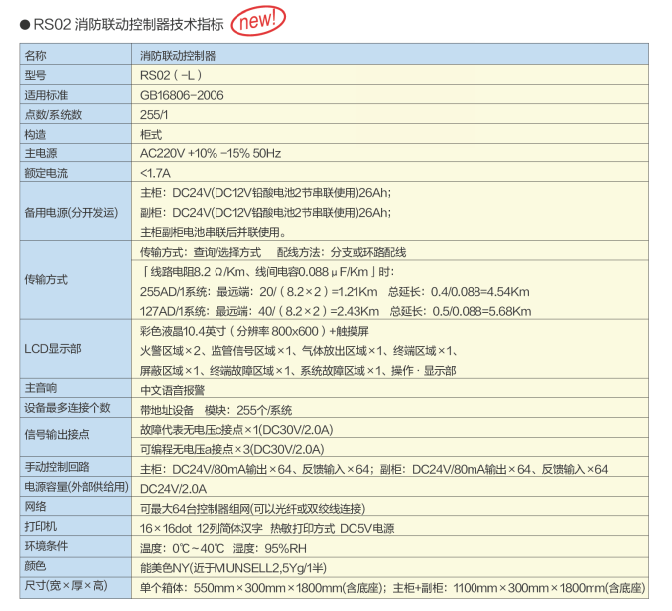
Task: Select the "额定电流" row label
Action: 46,173
